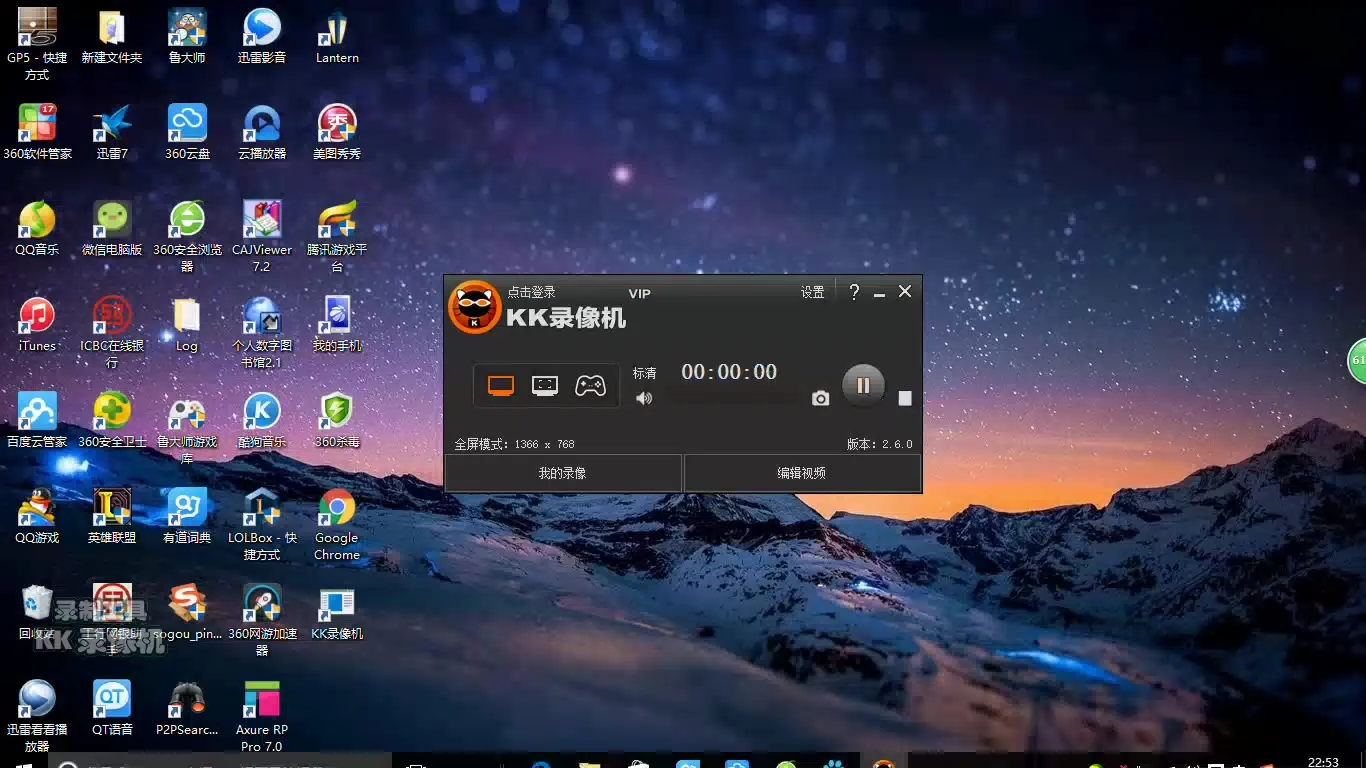This screenshot has height=768, width=1366.
Task: Select the QT语音 desktop icon
Action: pos(112,708)
